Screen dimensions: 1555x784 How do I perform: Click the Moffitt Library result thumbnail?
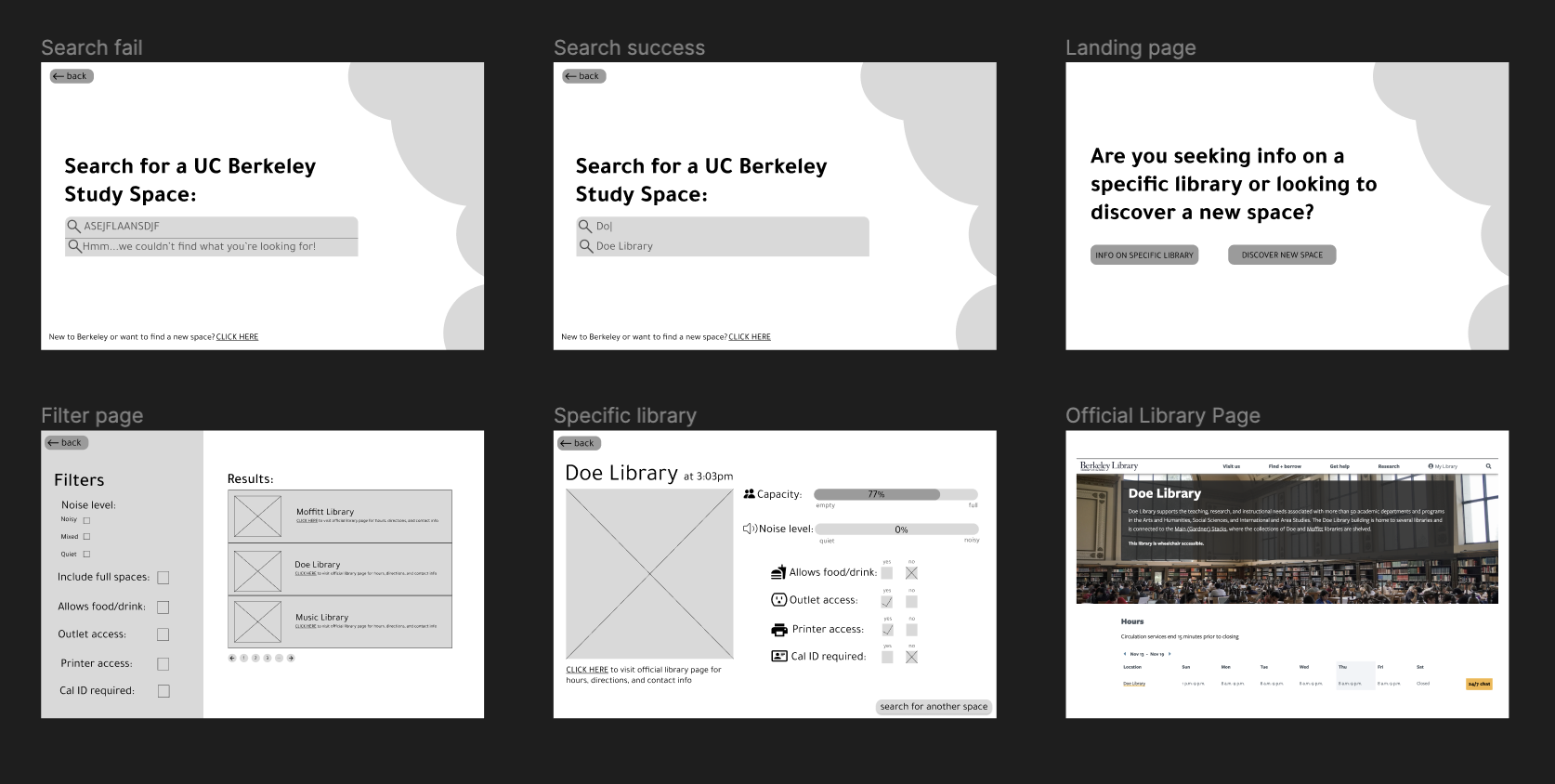(257, 516)
